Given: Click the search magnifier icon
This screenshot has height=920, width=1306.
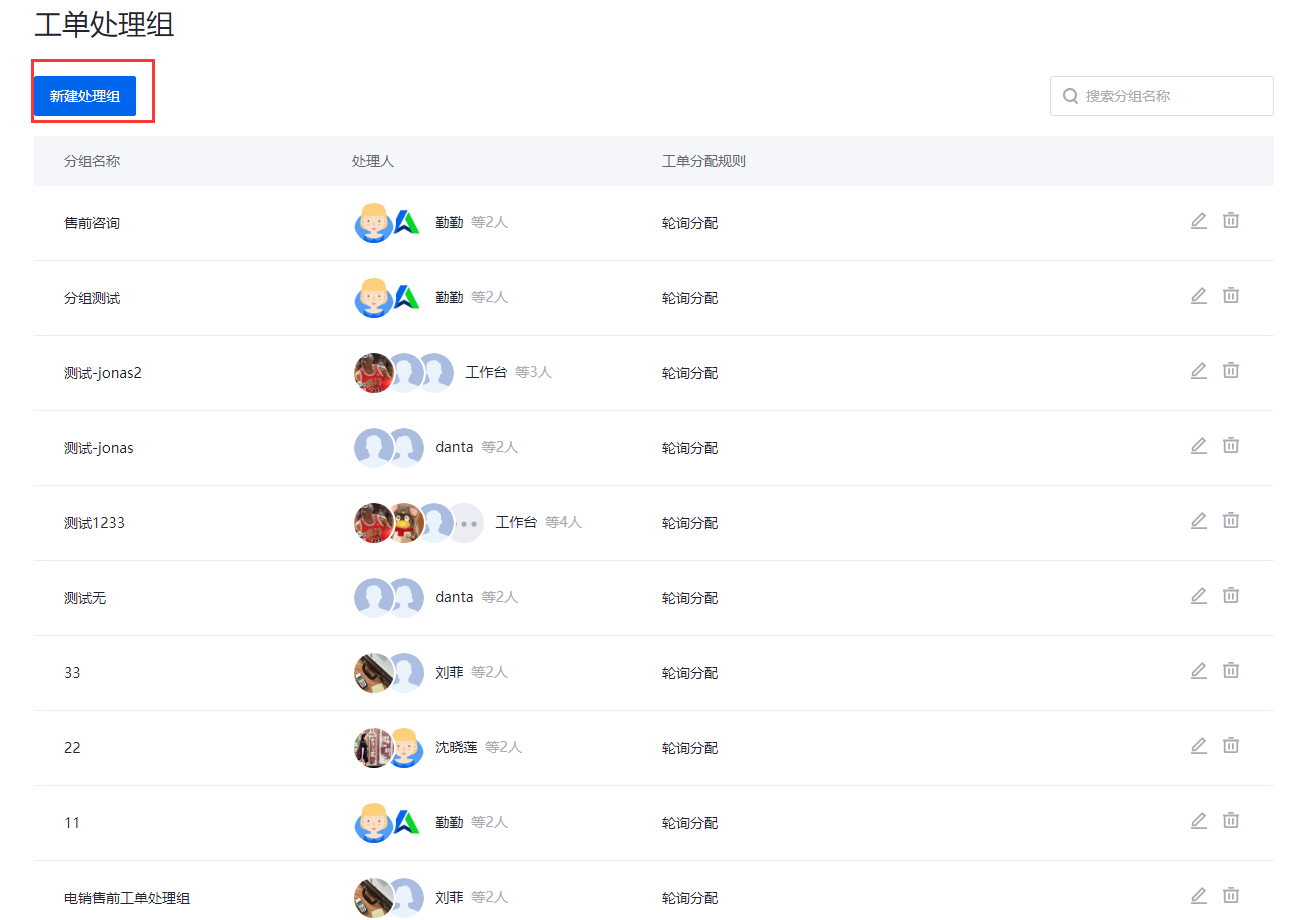Looking at the screenshot, I should coord(1070,96).
